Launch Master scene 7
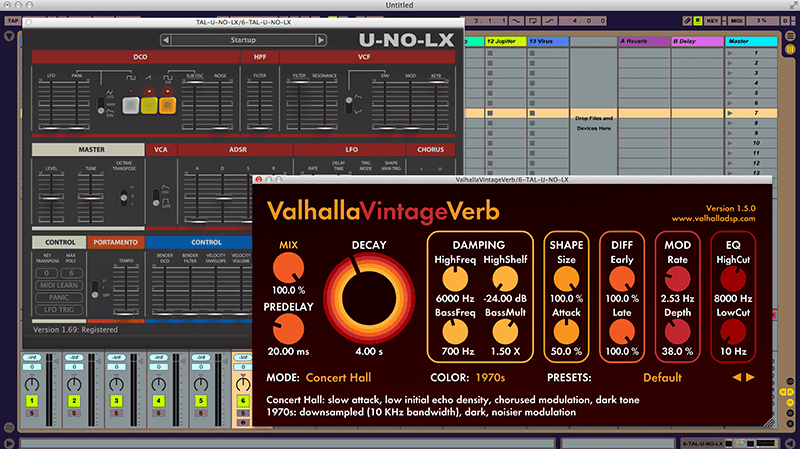800x449 pixels. click(x=730, y=113)
